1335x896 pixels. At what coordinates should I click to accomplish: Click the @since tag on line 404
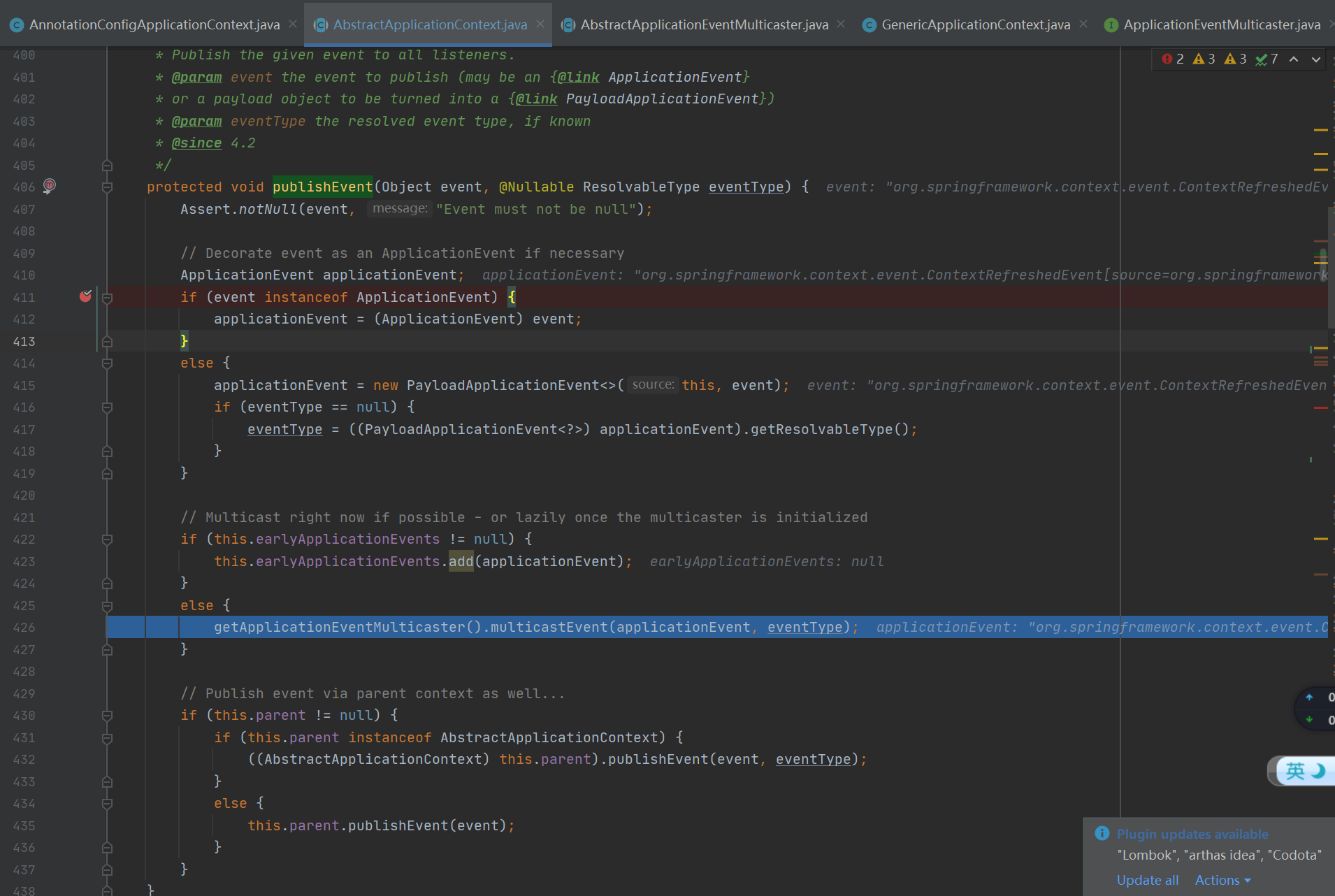[196, 143]
